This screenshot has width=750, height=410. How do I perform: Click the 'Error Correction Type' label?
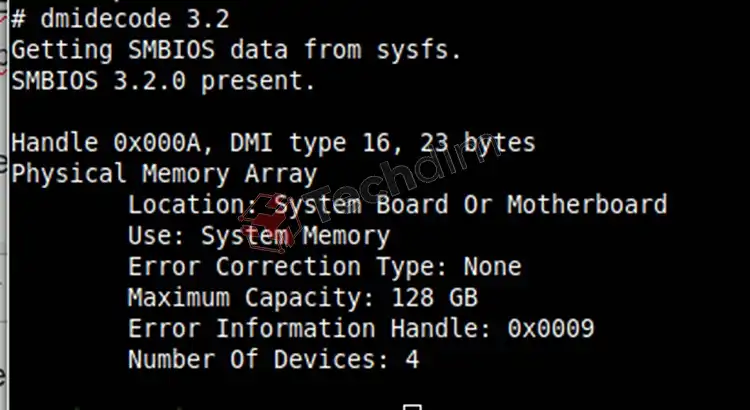288,267
